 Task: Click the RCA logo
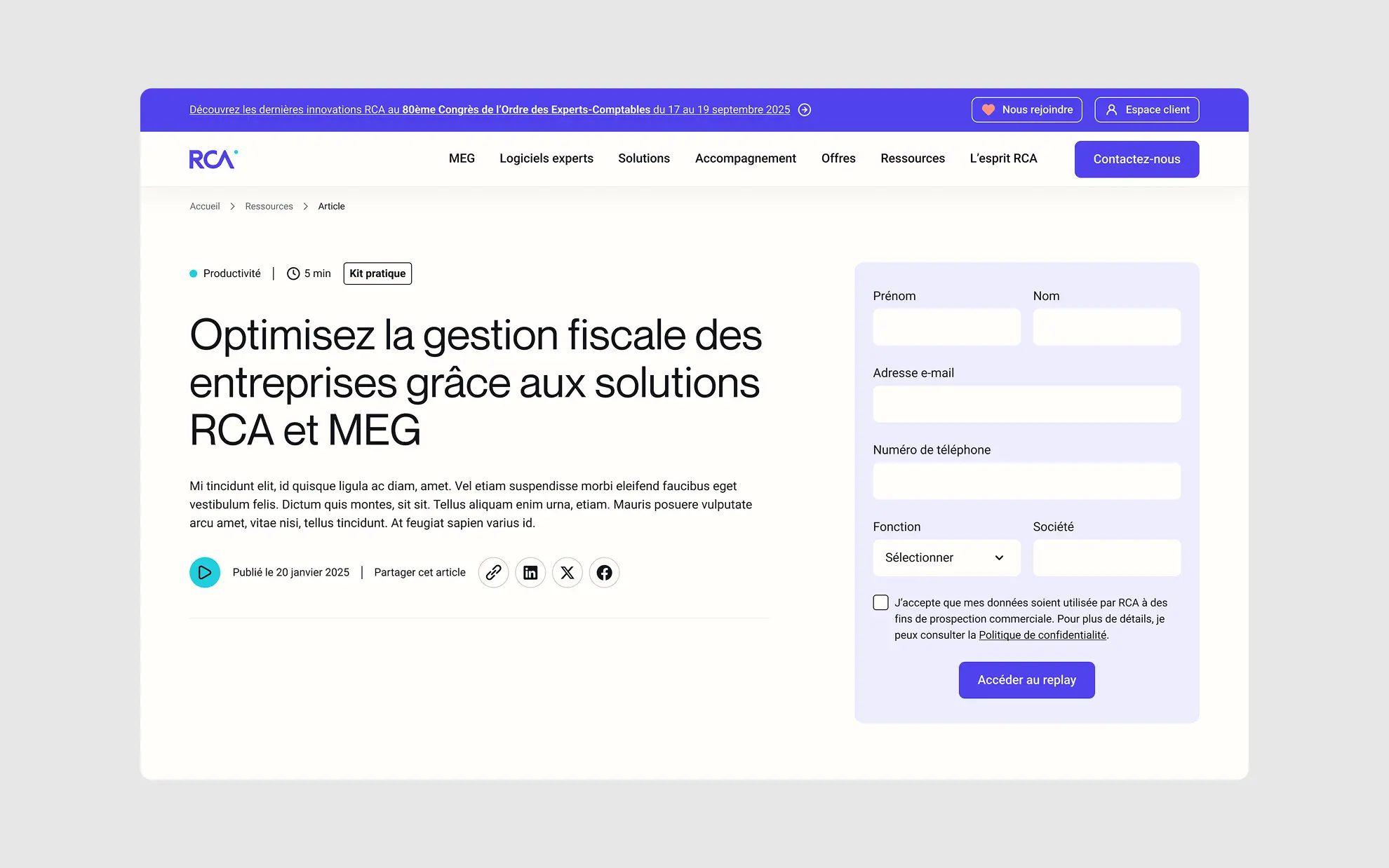[213, 159]
